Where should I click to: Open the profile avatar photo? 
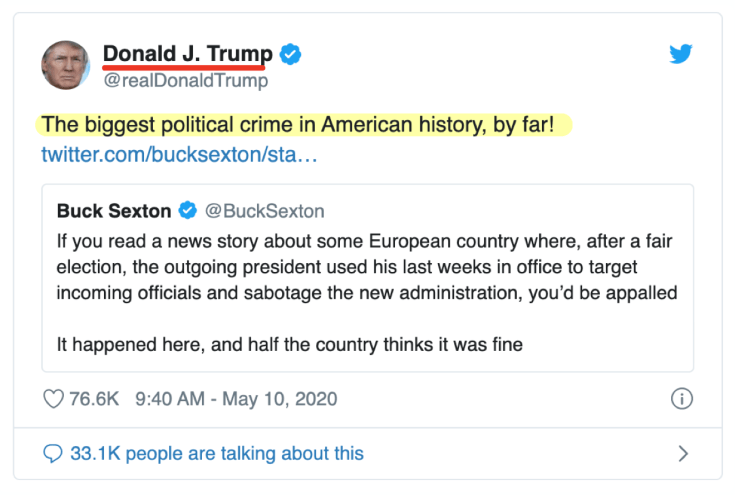(x=65, y=66)
